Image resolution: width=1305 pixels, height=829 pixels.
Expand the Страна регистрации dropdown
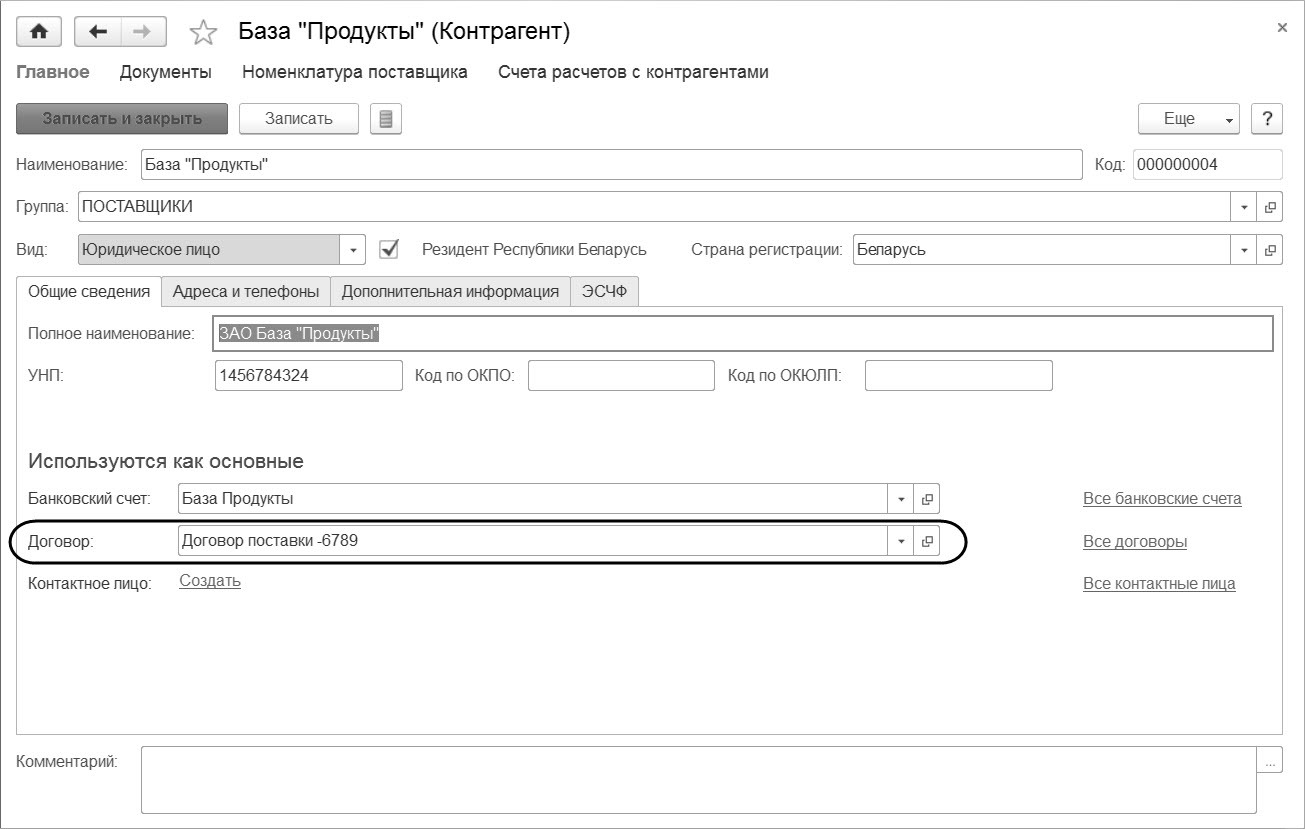(1245, 250)
